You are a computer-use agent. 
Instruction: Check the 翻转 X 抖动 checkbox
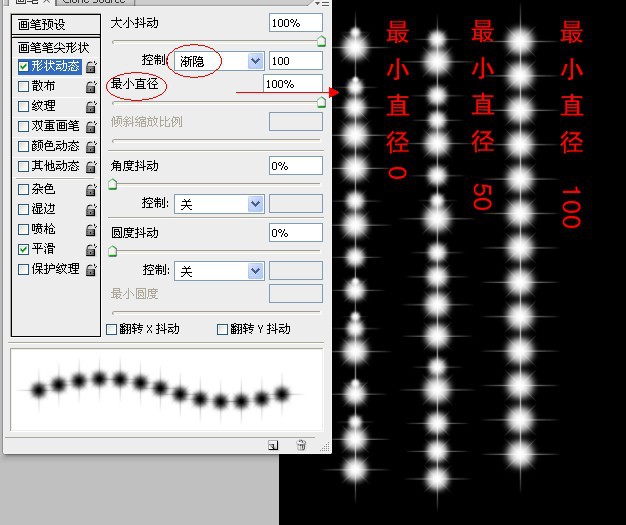[111, 329]
